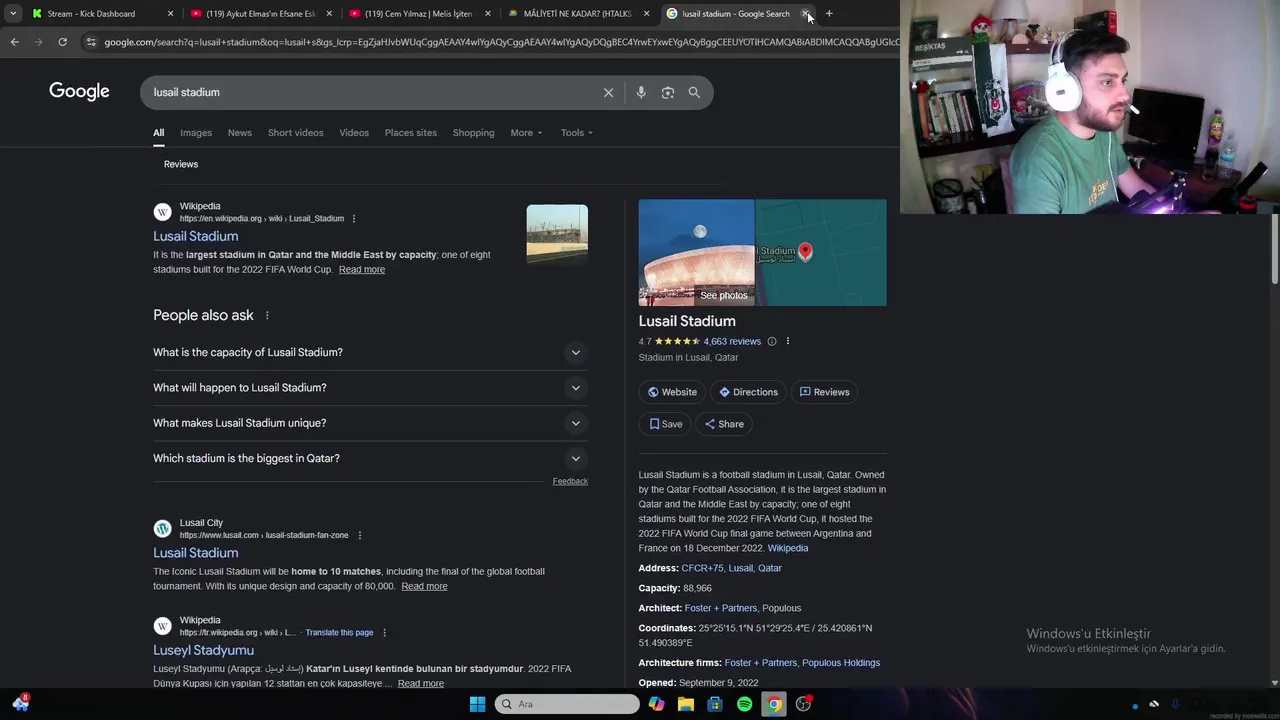
Task: Click Translate this page link
Action: (339, 633)
